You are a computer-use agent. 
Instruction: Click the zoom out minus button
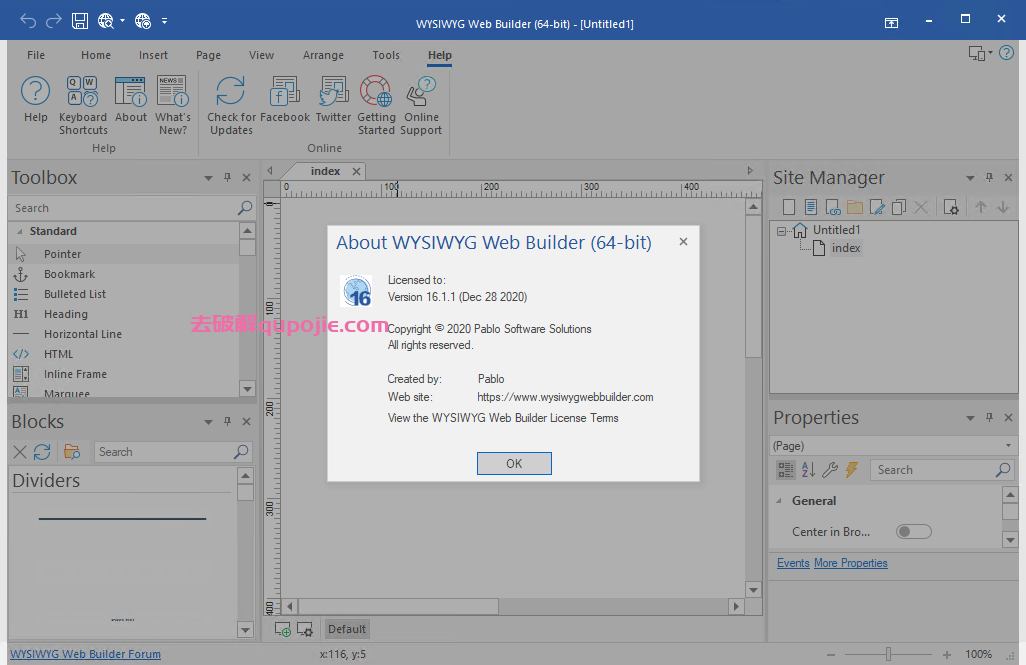830,654
